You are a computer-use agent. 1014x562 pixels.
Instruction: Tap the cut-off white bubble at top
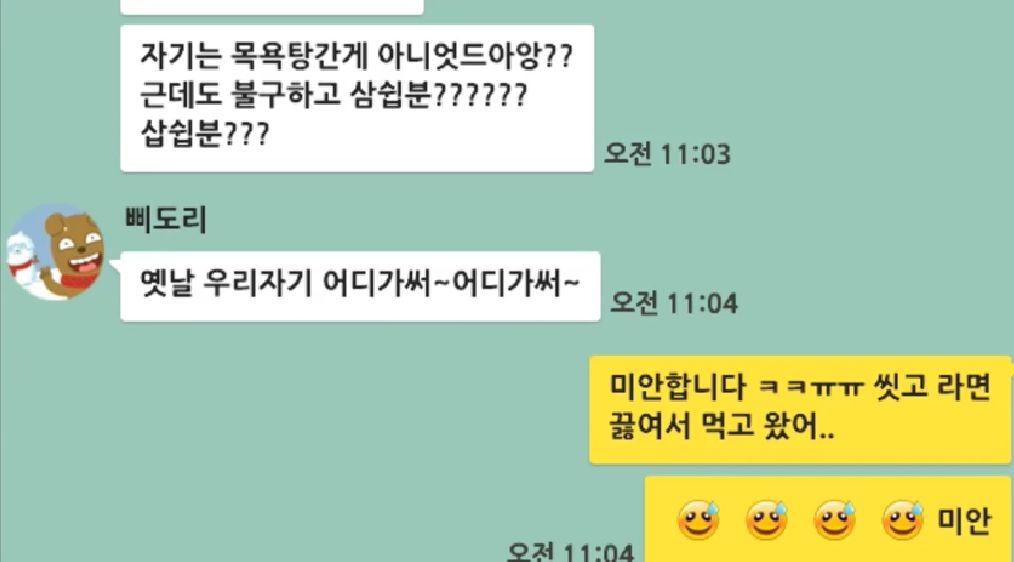(x=272, y=7)
